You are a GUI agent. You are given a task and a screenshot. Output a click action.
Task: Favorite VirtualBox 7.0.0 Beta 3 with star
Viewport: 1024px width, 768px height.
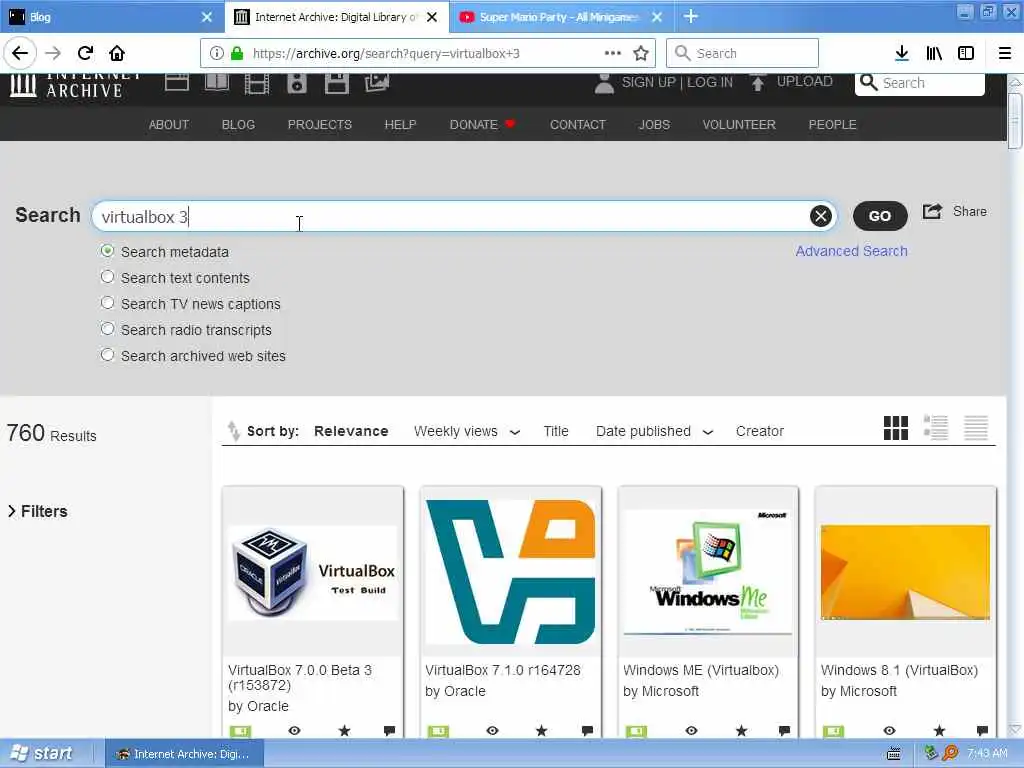pos(344,731)
